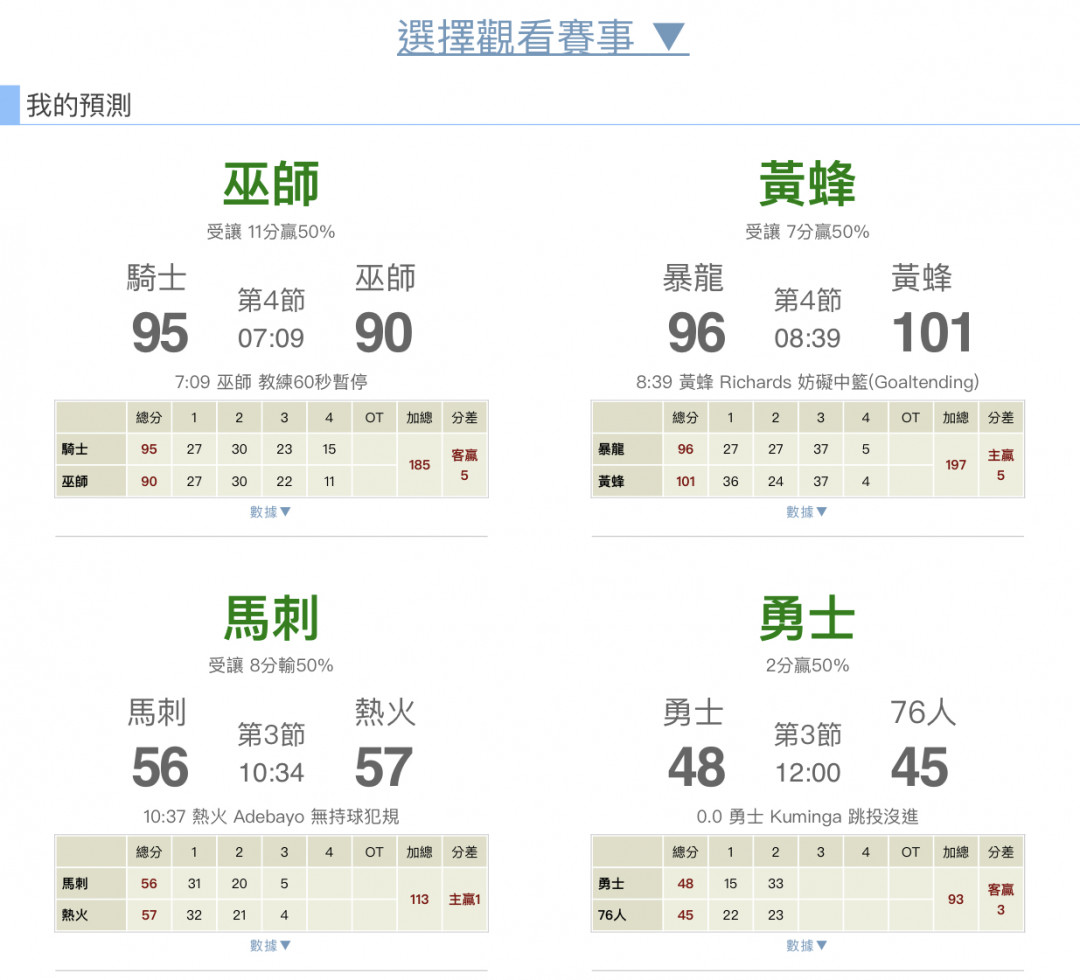Click the large 騎士 score 95
Screen dimensions: 1080x980
coord(160,333)
